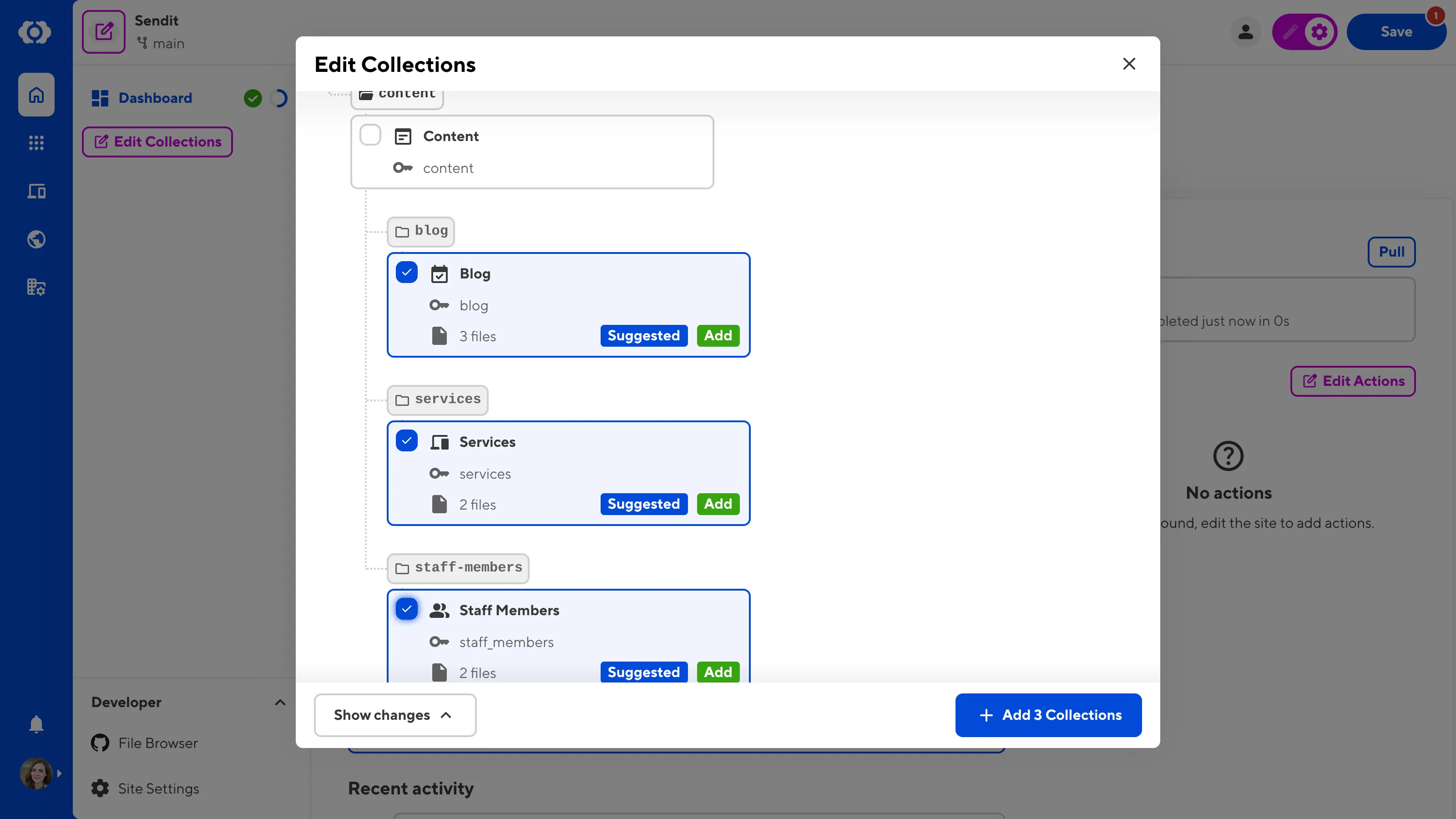Click the Pull button
1456x819 pixels.
click(x=1391, y=252)
